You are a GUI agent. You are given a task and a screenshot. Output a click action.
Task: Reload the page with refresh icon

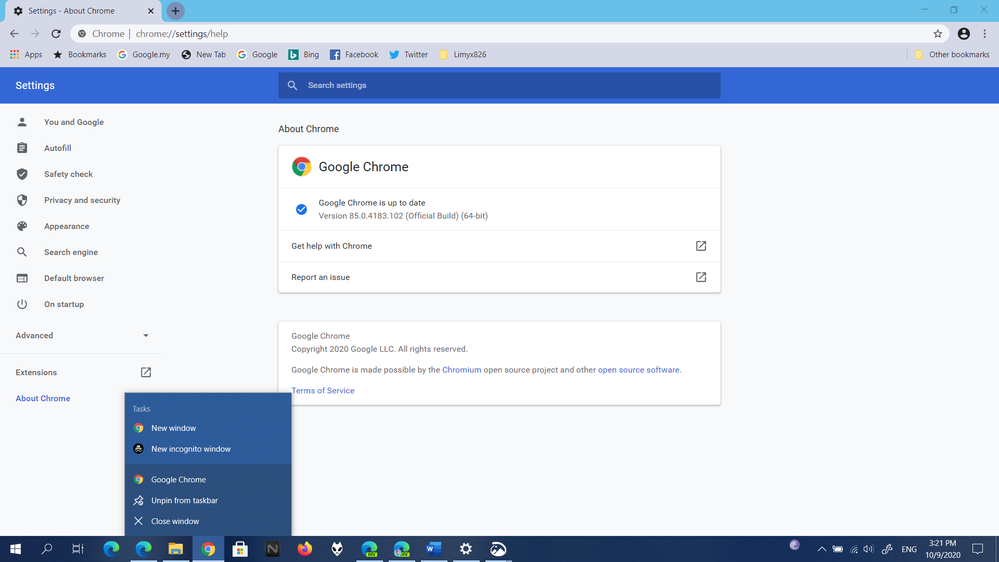point(56,34)
